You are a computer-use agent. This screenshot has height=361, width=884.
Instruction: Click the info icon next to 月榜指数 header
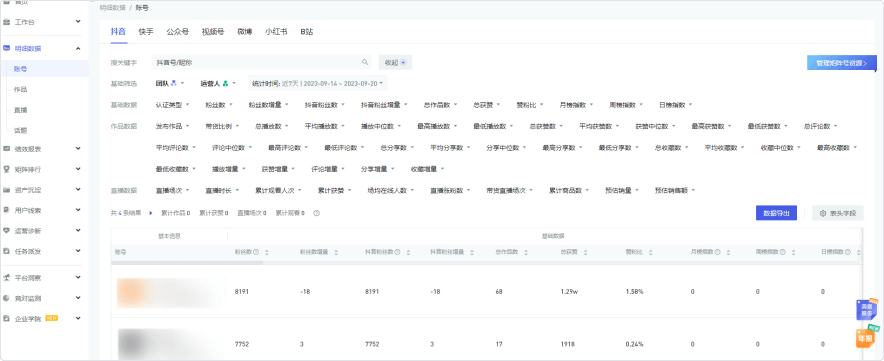click(x=717, y=252)
